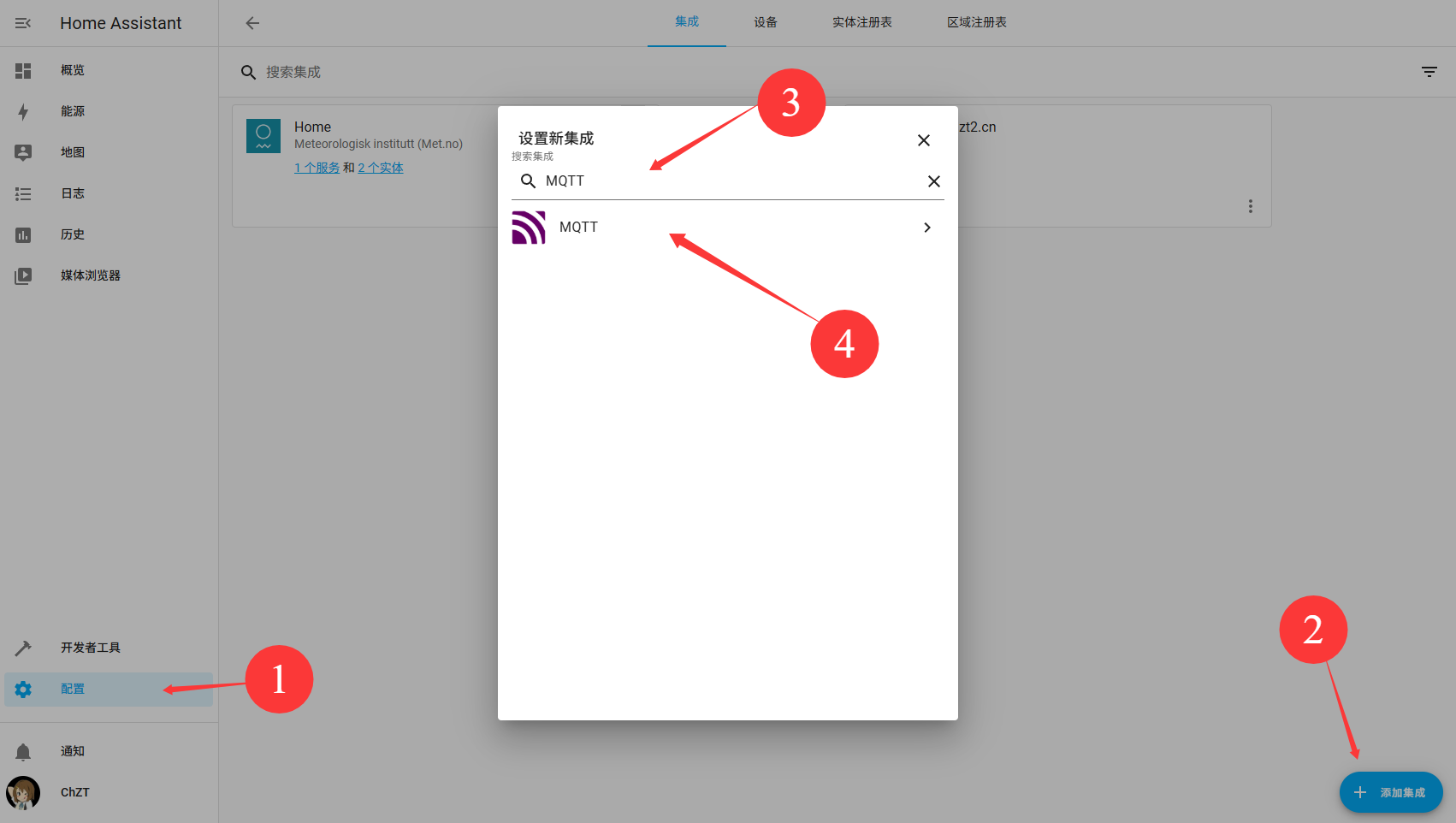Open 开发者工具 developer tools
Viewport: 1456px width, 823px height.
point(90,648)
